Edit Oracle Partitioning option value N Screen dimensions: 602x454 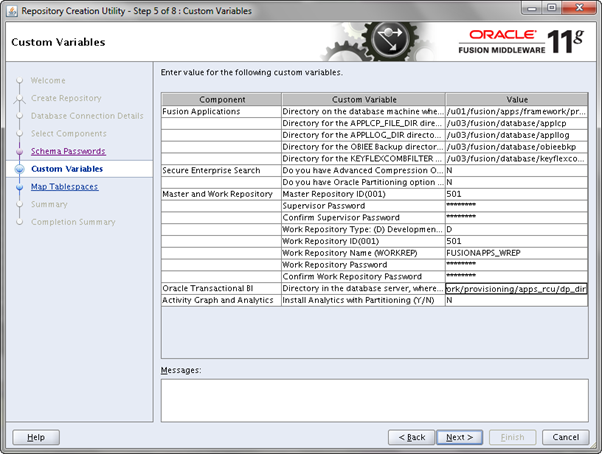tap(516, 182)
